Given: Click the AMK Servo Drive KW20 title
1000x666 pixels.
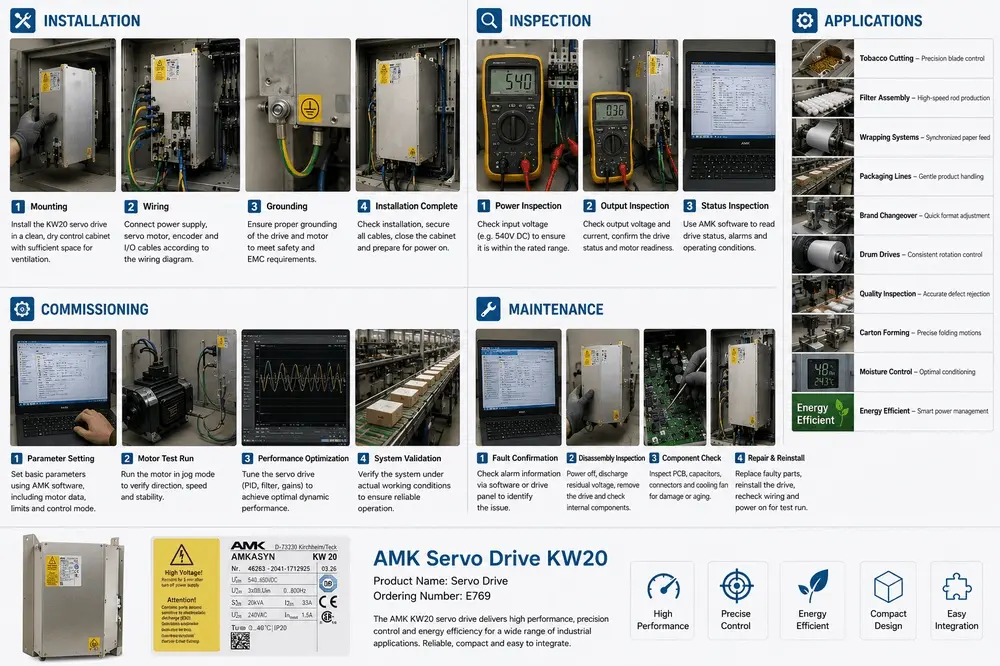Looking at the screenshot, I should [x=490, y=558].
